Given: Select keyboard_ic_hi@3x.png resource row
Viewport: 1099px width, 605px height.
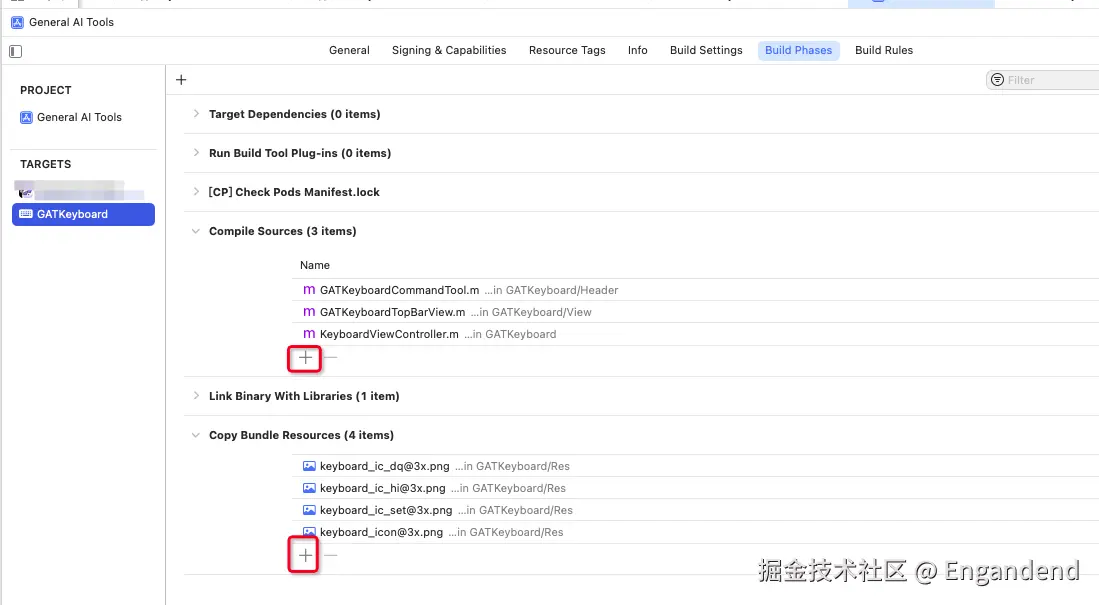Looking at the screenshot, I should point(695,488).
